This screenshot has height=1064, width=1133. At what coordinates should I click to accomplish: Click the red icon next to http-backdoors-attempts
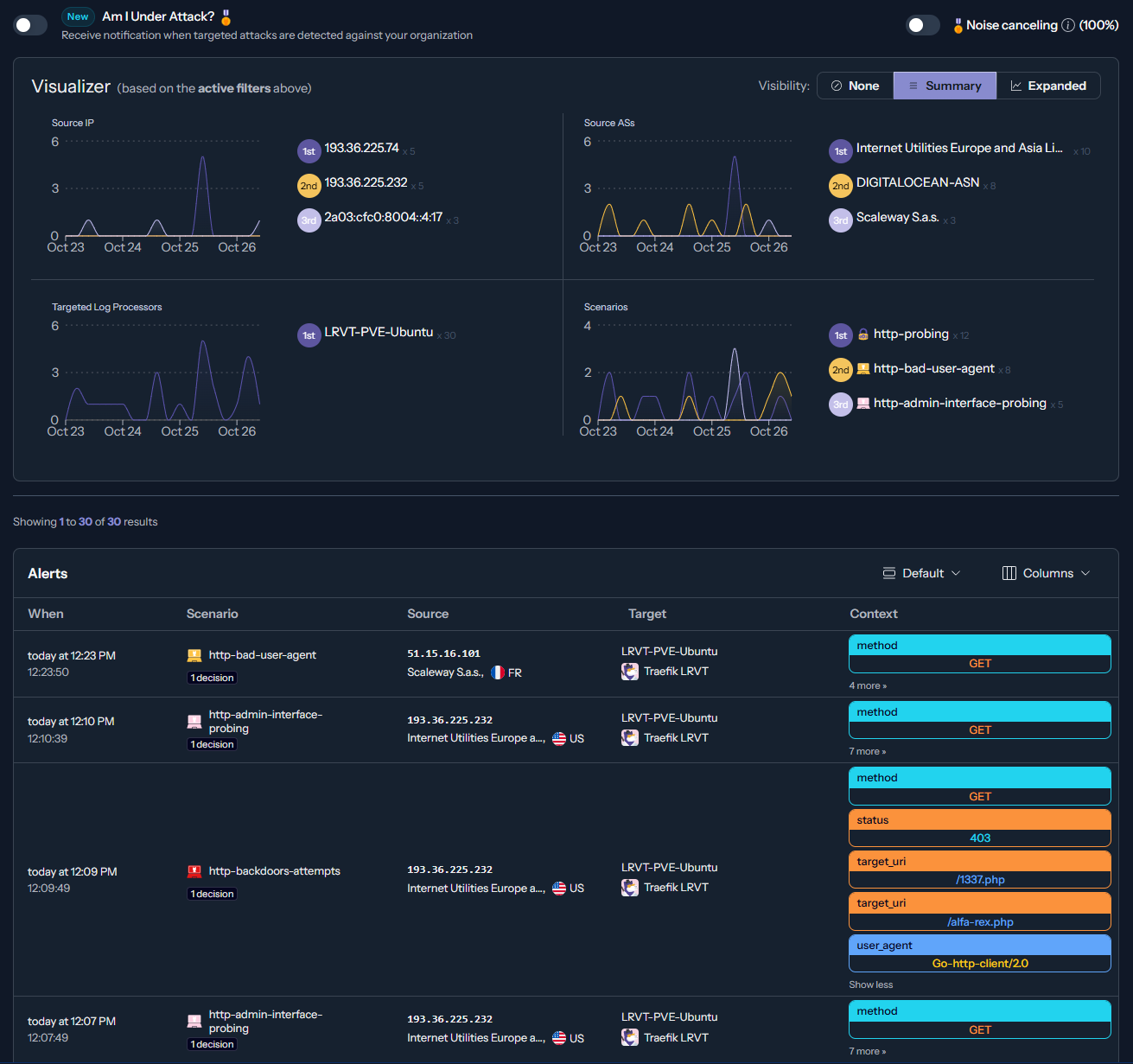pyautogui.click(x=194, y=870)
